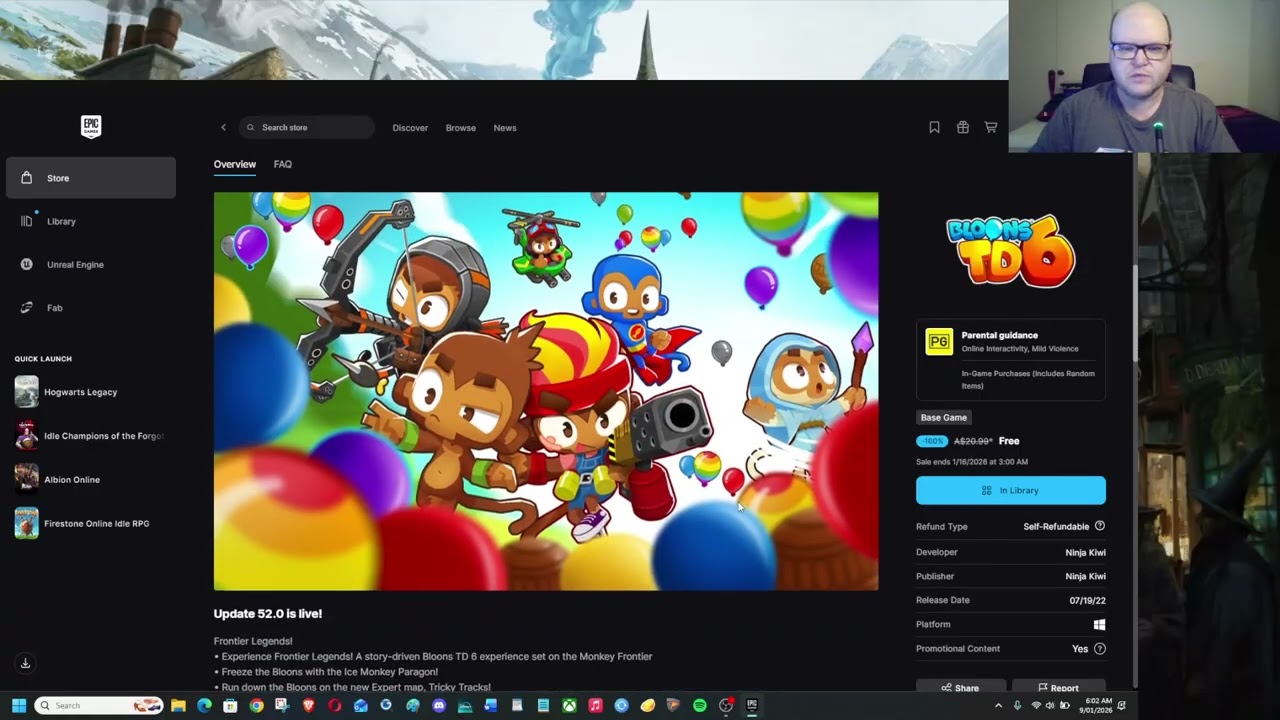Launch Idle Champions of the Forgotten Realms

tap(90, 436)
